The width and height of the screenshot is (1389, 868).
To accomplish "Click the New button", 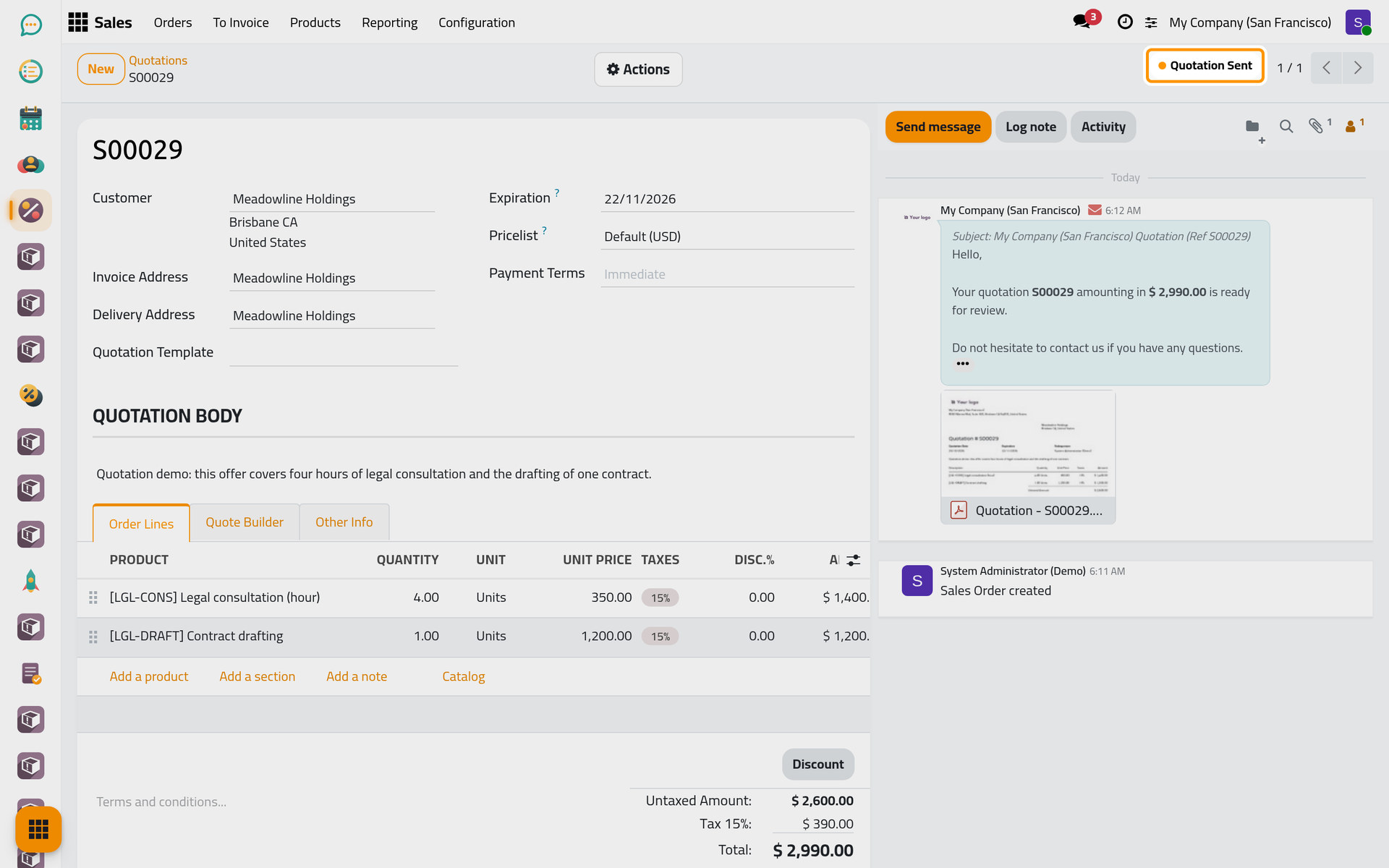I will [x=101, y=69].
